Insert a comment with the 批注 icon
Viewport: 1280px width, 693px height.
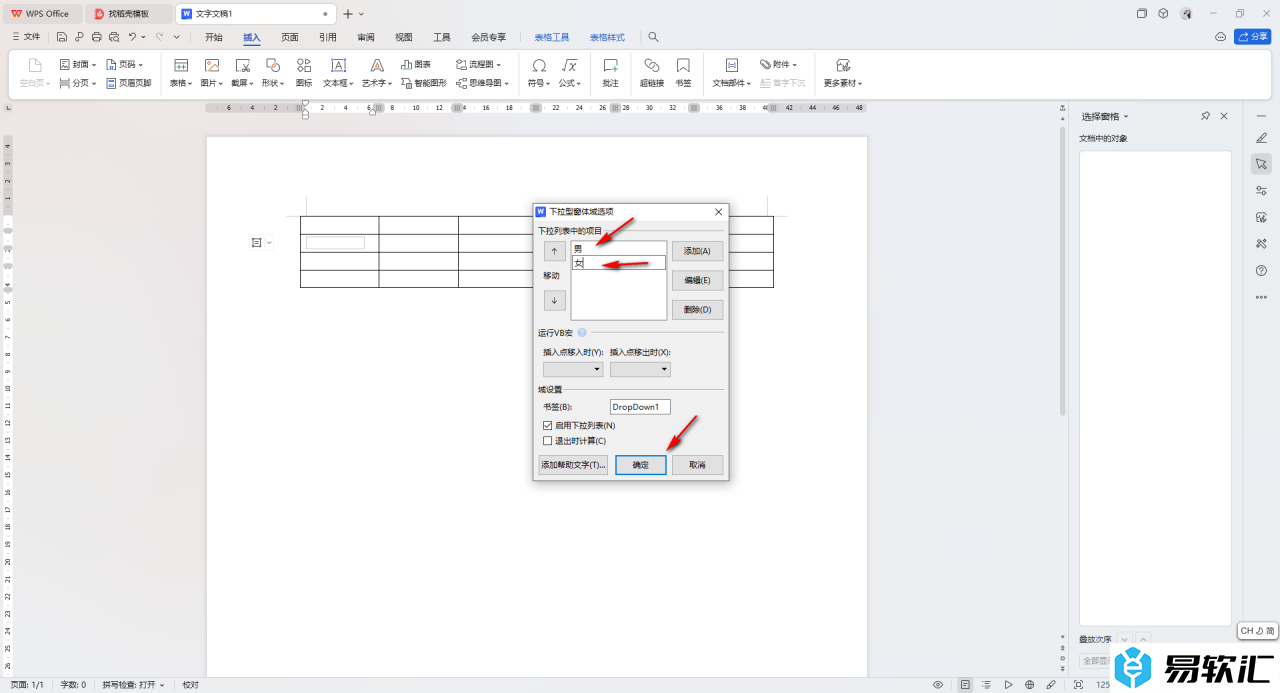point(610,71)
